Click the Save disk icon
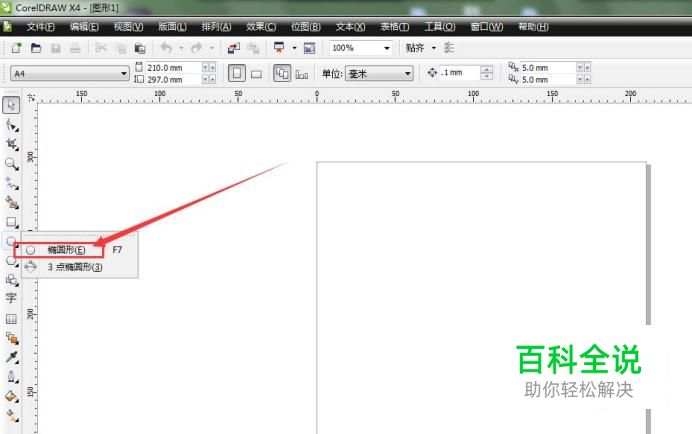Viewport: 692px width, 434px height. coord(56,48)
